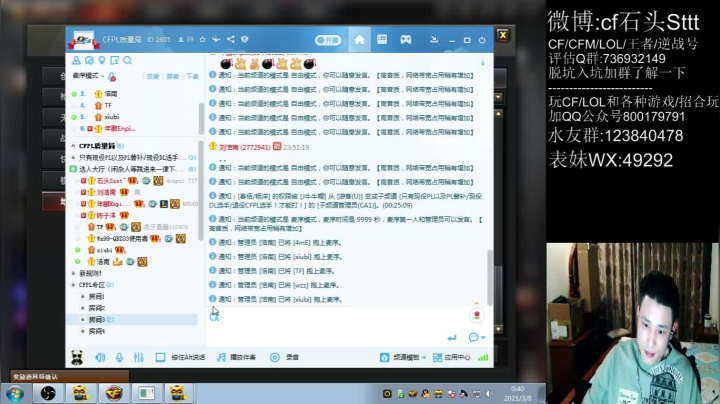
Task: Send message with the enter arrow icon
Action: click(x=452, y=338)
